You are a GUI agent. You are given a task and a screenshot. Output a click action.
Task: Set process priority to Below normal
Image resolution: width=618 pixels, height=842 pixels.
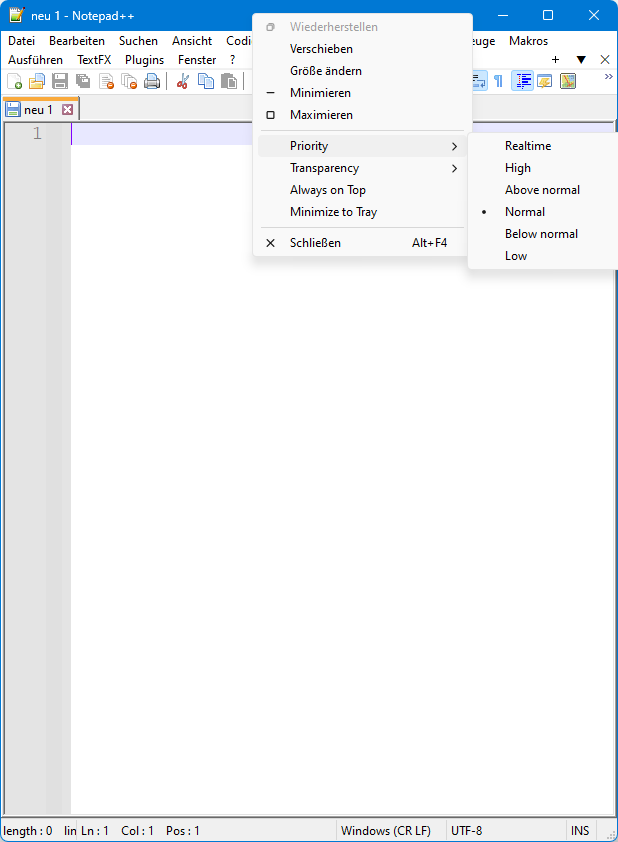pyautogui.click(x=544, y=234)
